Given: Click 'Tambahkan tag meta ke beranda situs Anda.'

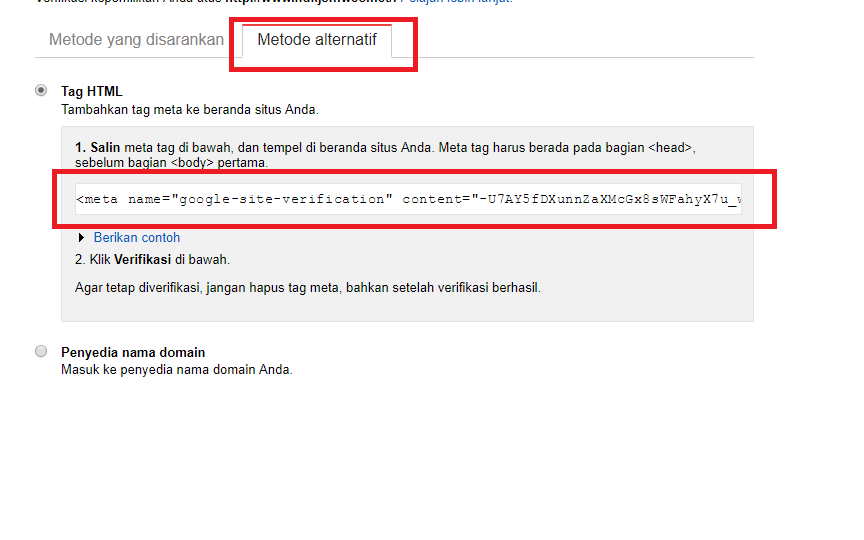Looking at the screenshot, I should point(190,110).
